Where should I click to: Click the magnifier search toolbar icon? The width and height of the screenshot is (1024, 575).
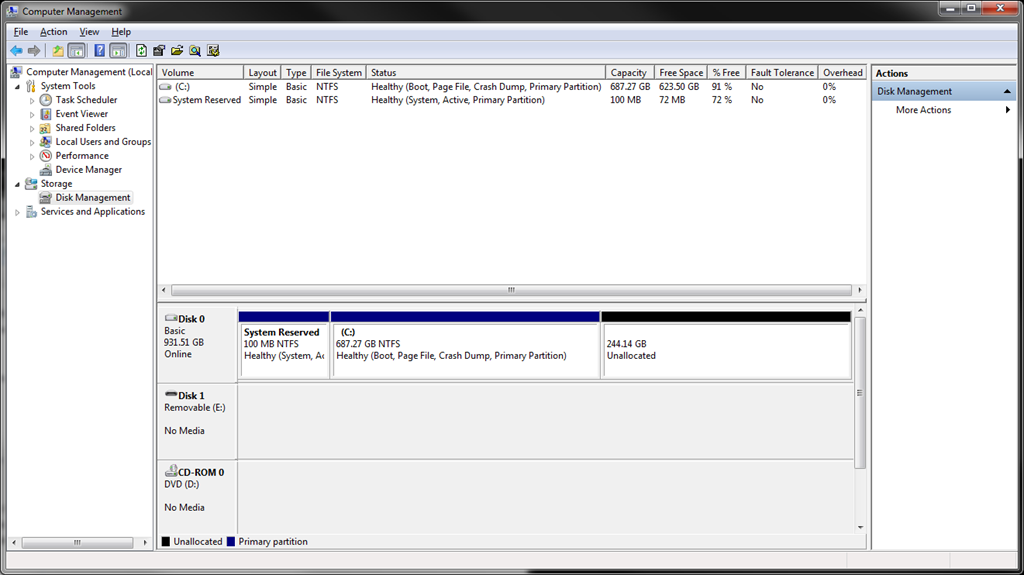[195, 50]
